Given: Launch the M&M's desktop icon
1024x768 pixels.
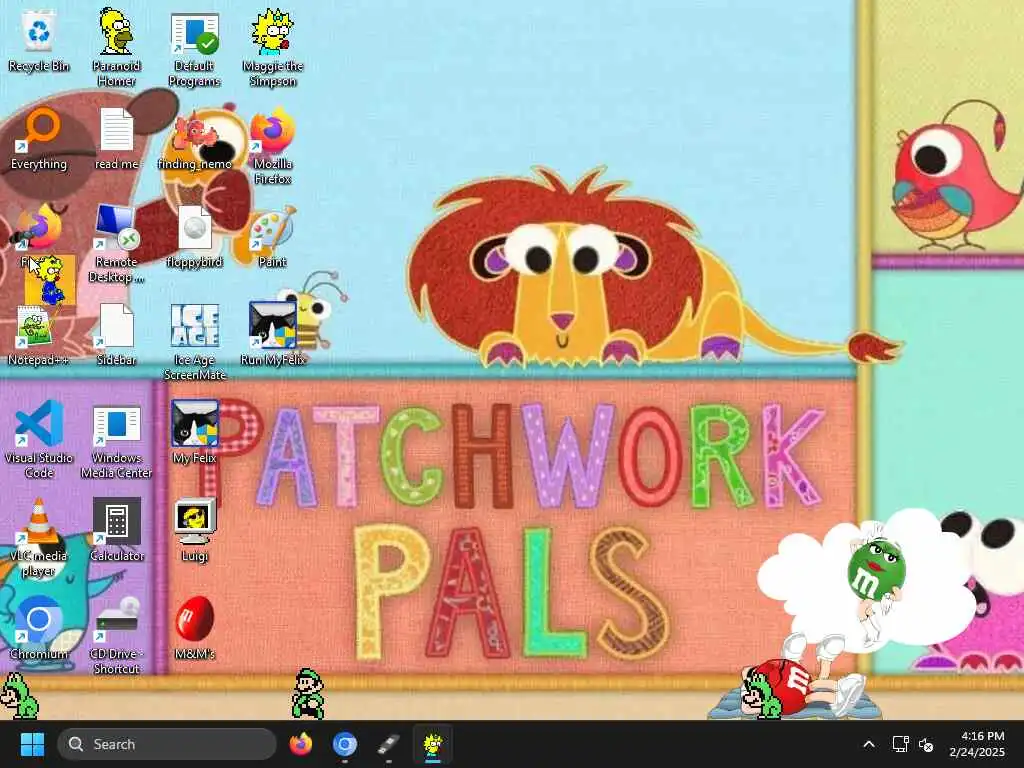Looking at the screenshot, I should 195,628.
